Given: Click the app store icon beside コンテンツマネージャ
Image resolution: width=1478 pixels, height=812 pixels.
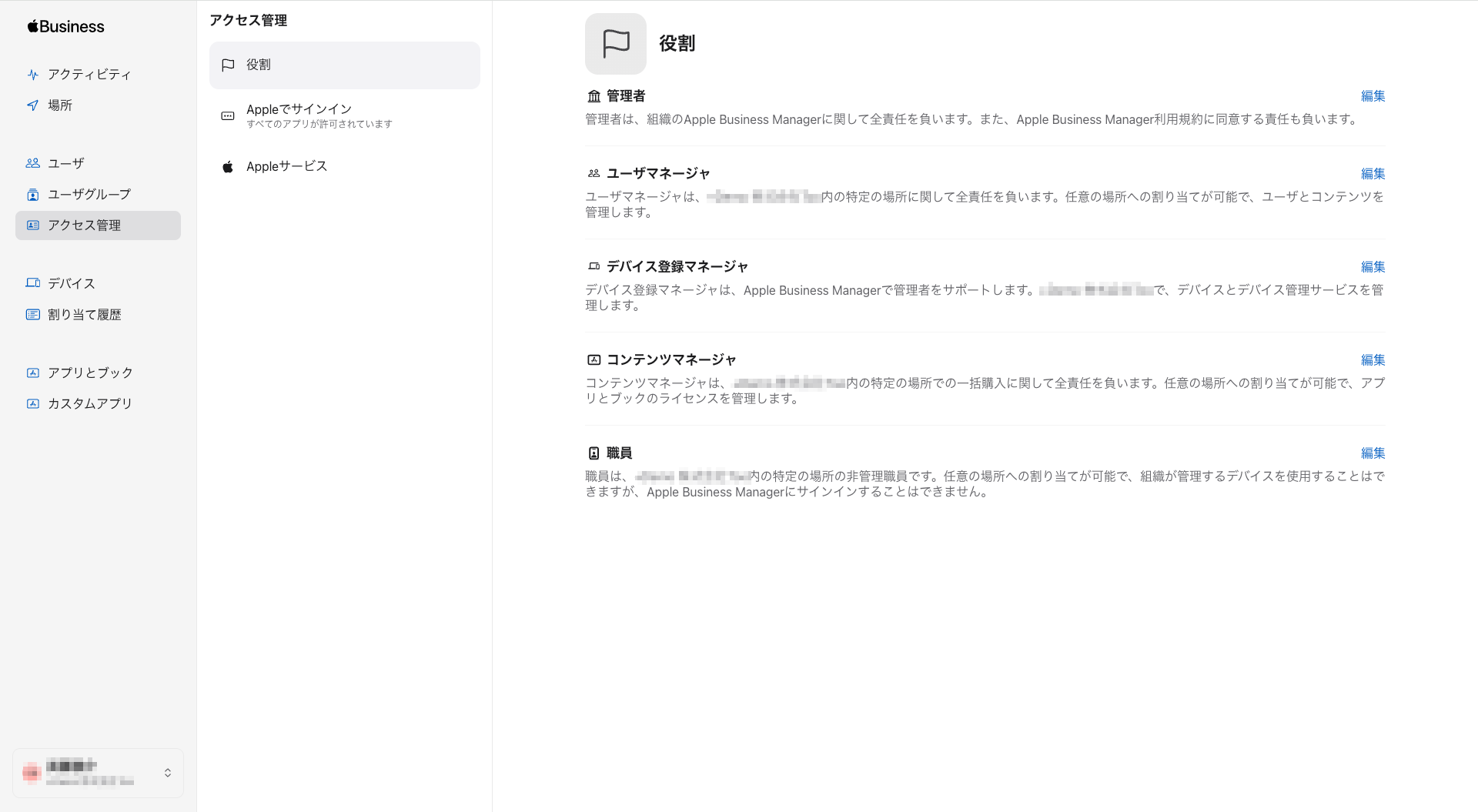Looking at the screenshot, I should click(x=594, y=359).
